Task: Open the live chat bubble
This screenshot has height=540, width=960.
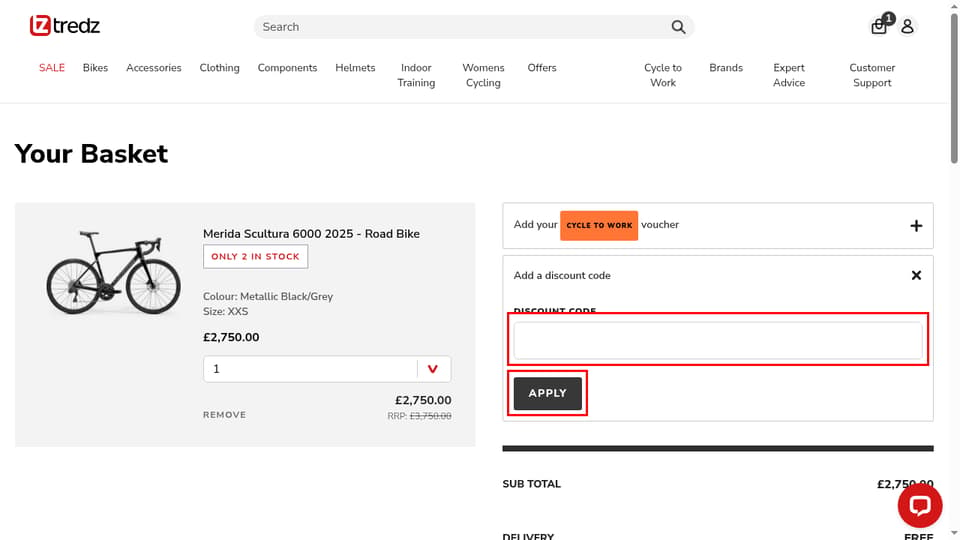Action: click(x=920, y=505)
